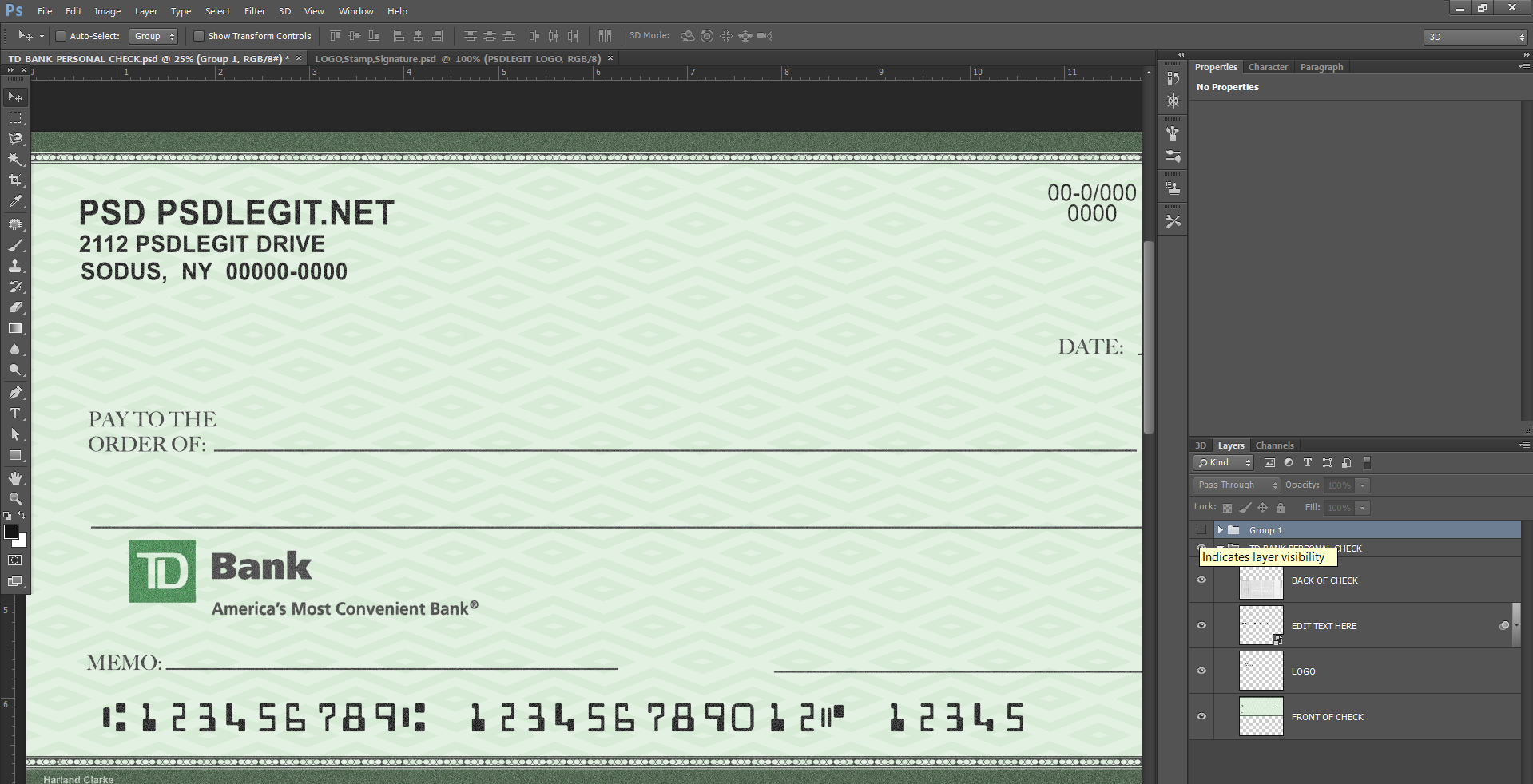Click the Change Screen Mode icon

point(15,581)
